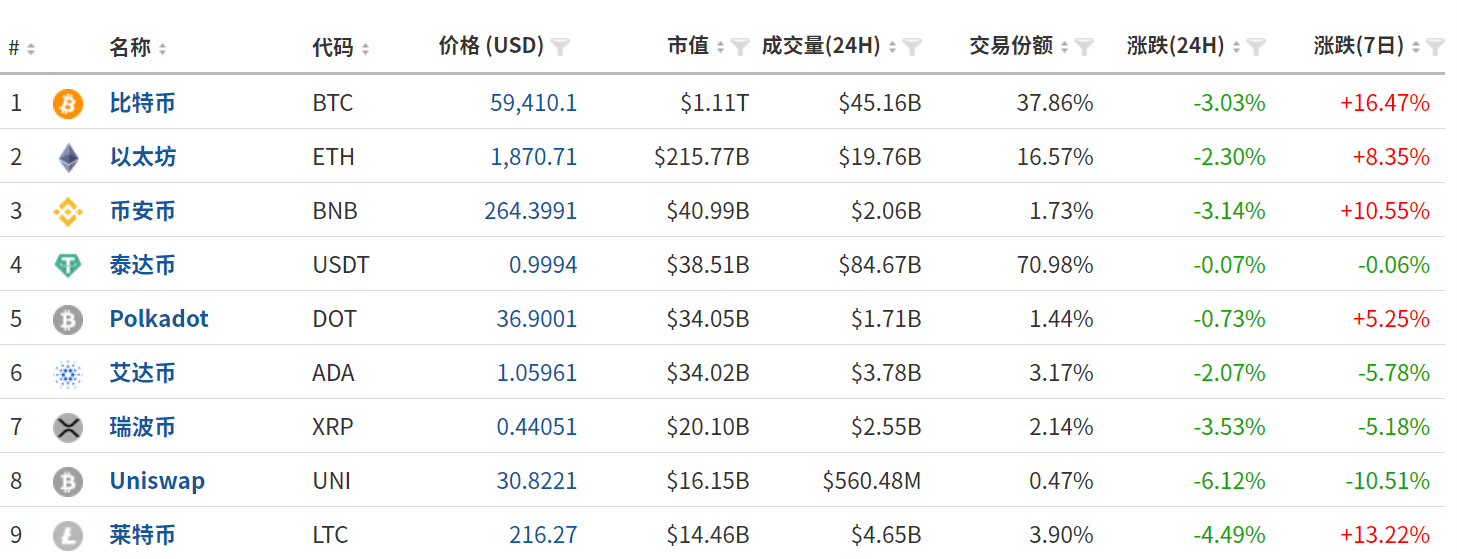Click the 代码 column header label
1457x559 pixels.
tap(333, 47)
